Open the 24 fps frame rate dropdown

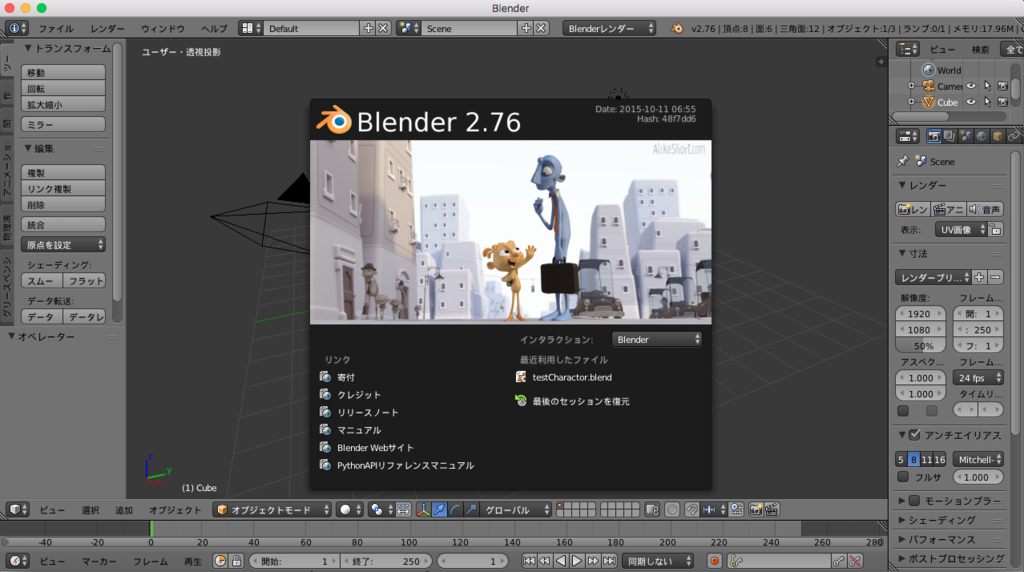978,378
